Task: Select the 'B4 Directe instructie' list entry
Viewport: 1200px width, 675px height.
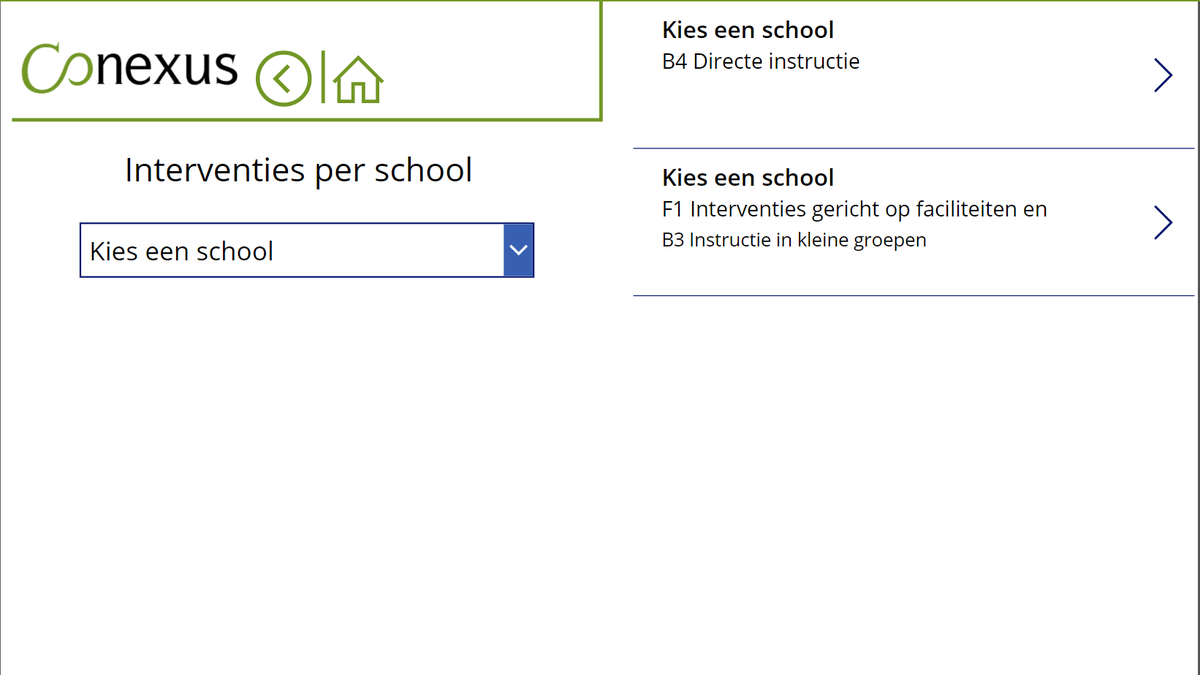Action: click(x=760, y=62)
